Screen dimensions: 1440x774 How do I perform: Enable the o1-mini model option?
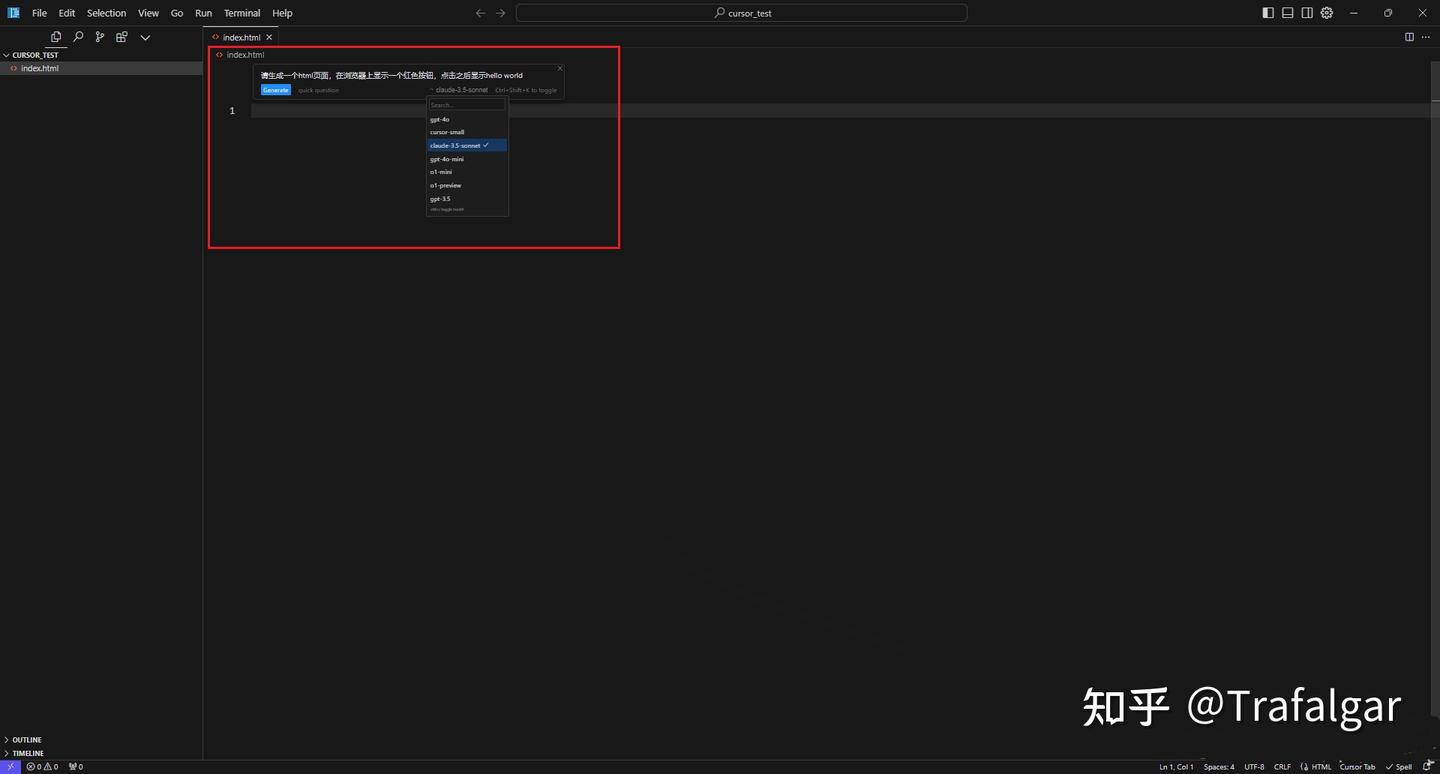pyautogui.click(x=442, y=172)
